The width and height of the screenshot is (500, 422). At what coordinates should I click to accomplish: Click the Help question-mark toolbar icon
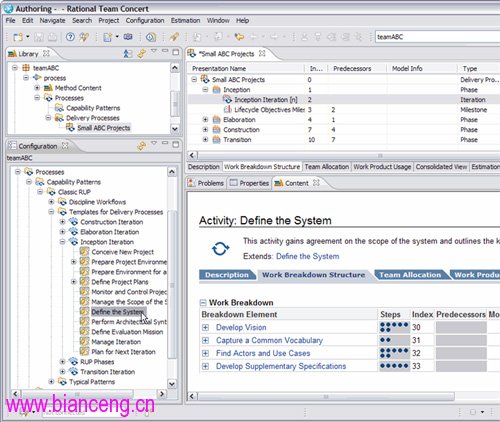[x=70, y=37]
